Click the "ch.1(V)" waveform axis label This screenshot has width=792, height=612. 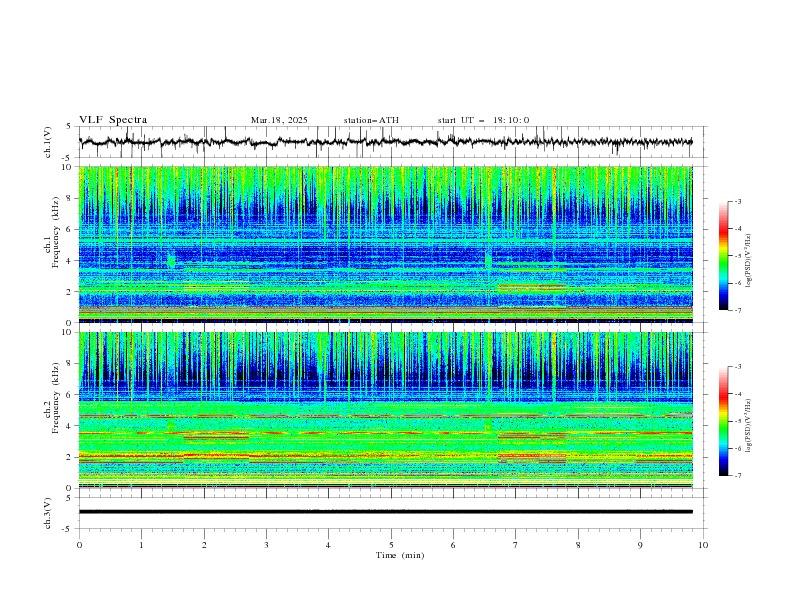[48, 142]
